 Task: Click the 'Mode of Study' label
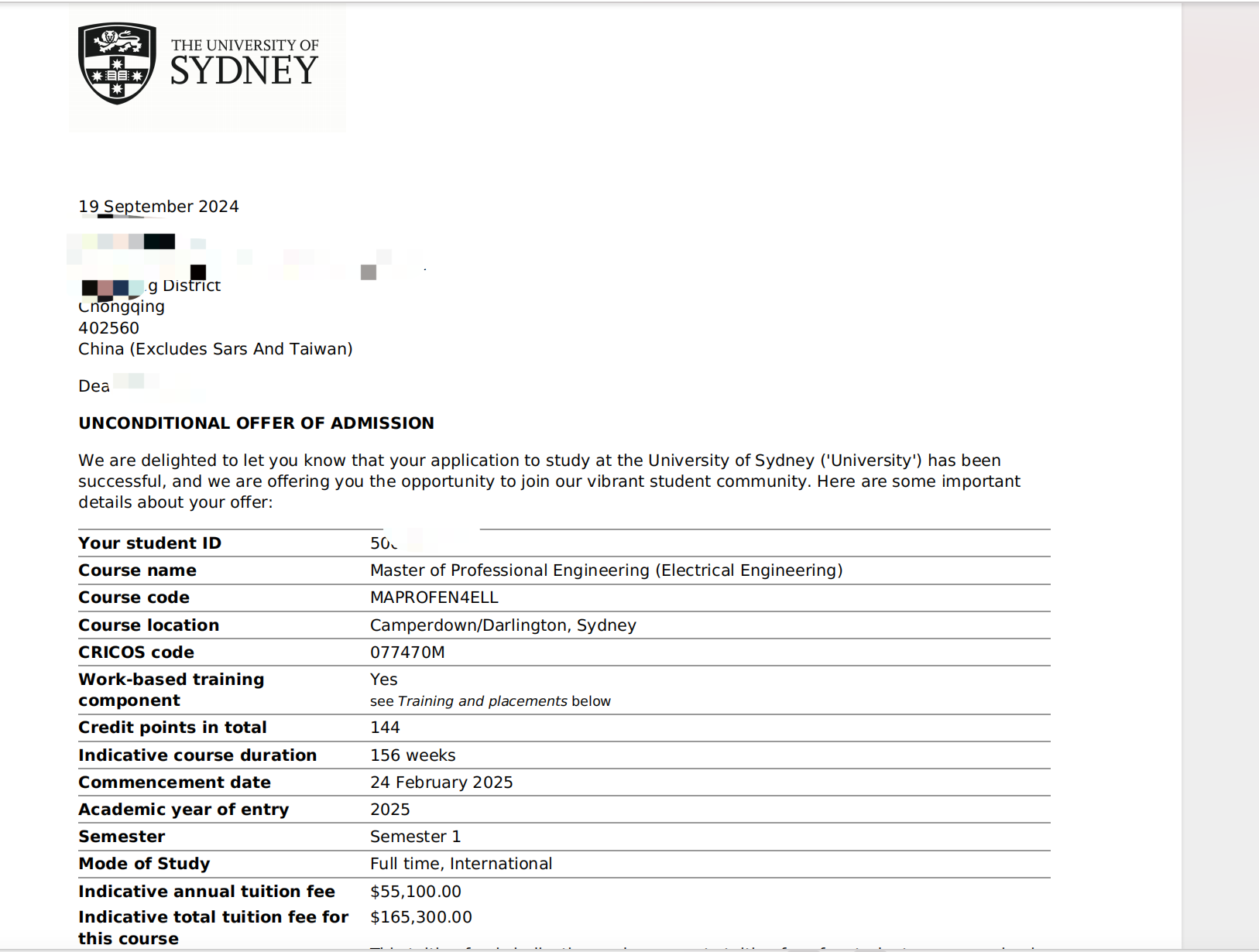(x=144, y=864)
